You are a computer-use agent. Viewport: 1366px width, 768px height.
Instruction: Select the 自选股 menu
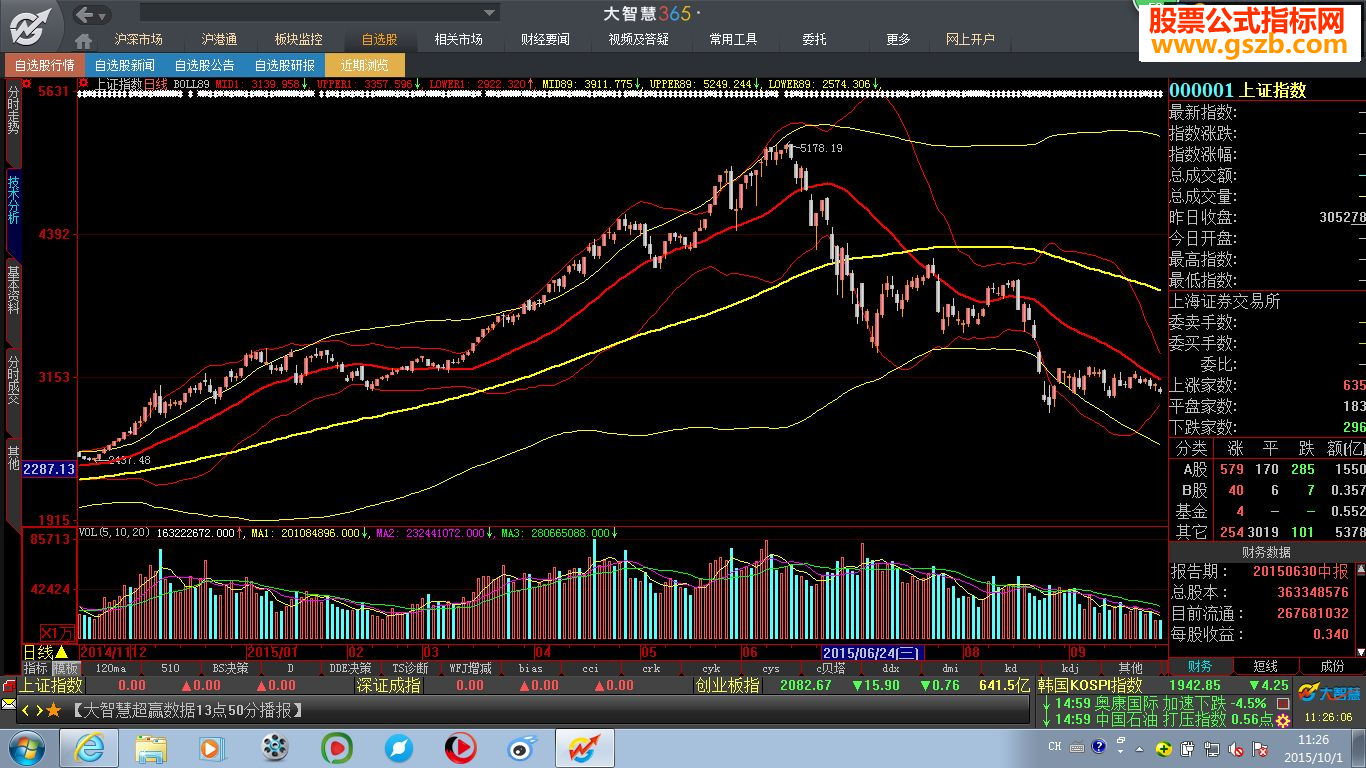(379, 39)
